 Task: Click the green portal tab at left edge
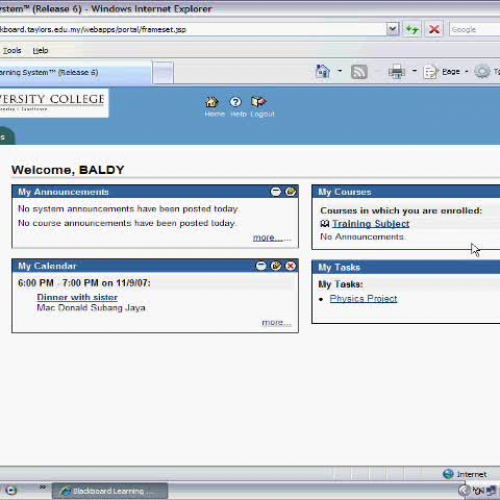7,136
